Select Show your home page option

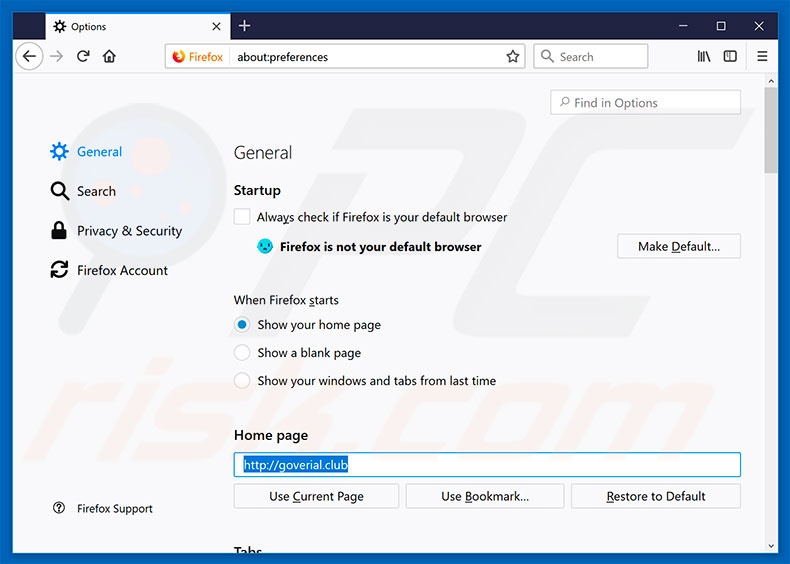pos(242,325)
